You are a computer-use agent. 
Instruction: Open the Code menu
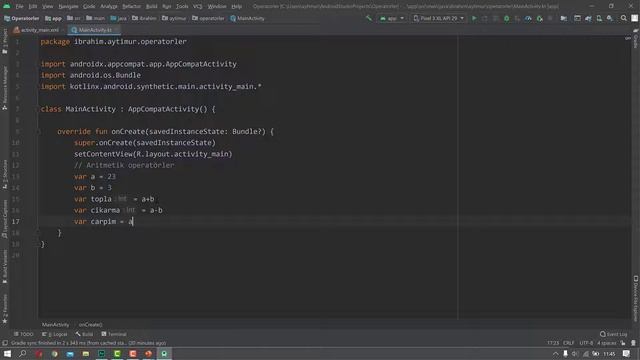89,7
